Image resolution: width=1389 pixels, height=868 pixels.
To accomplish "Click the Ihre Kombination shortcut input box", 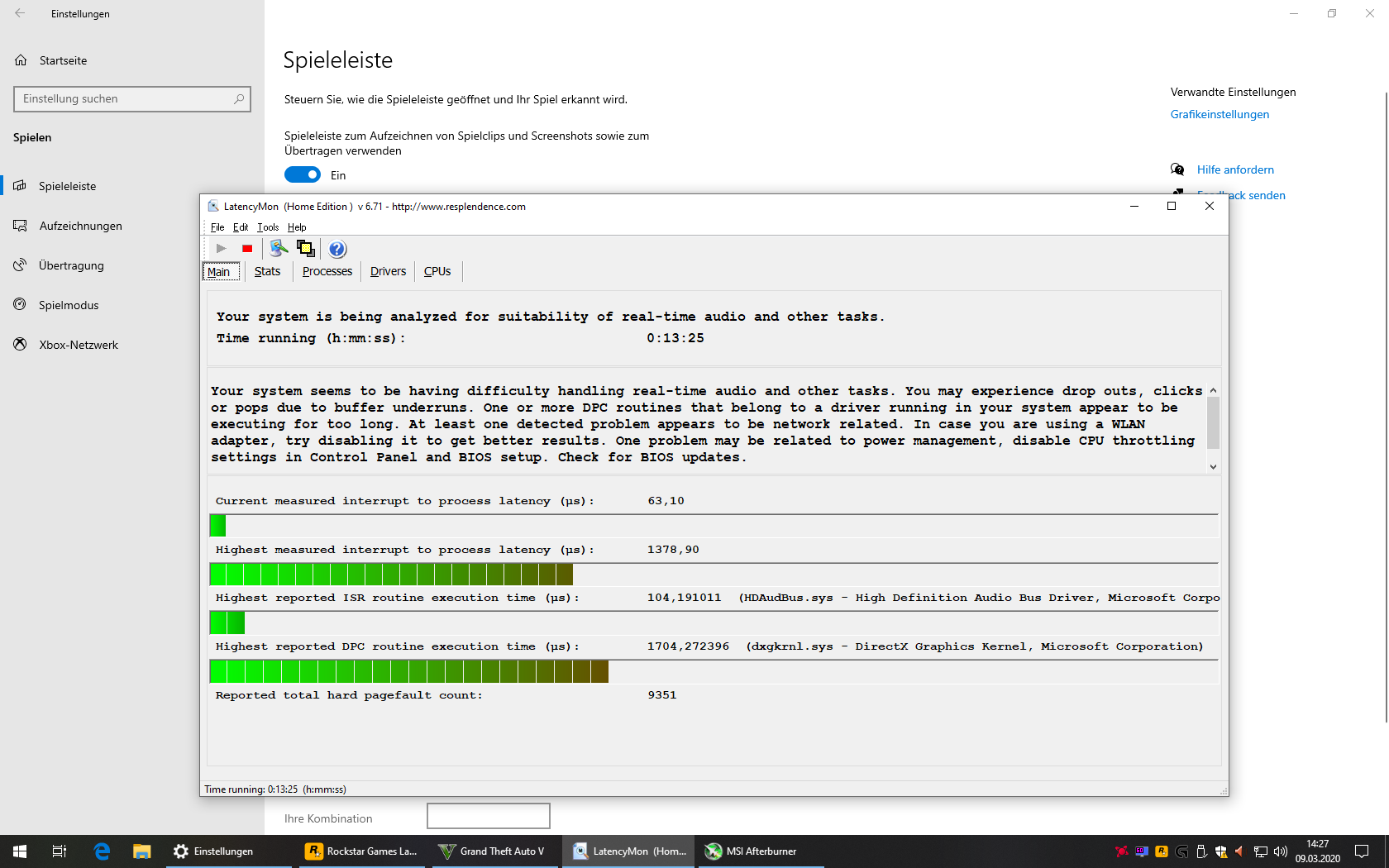I will pyautogui.click(x=489, y=816).
